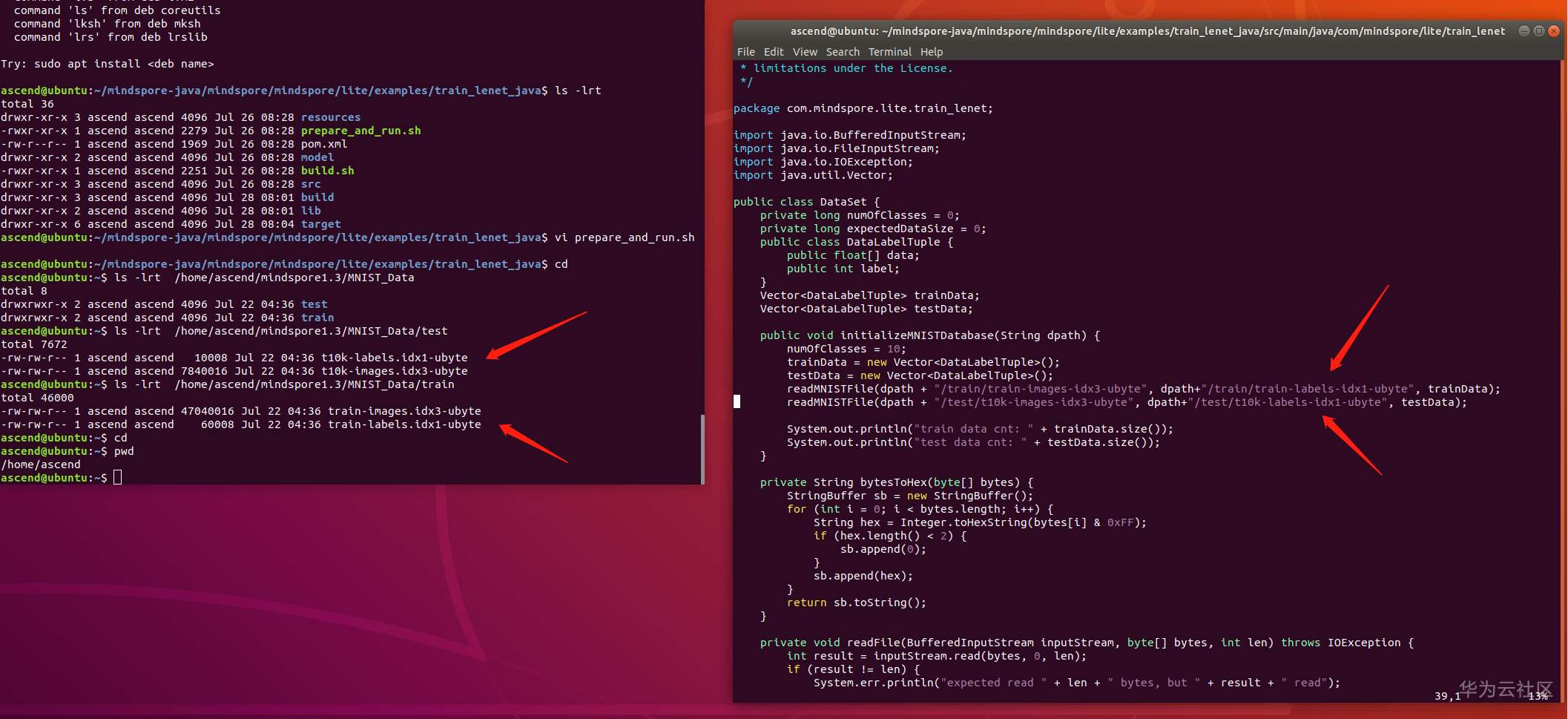
Task: Click 'private String bytesToHex' method line
Action: pyautogui.click(x=896, y=482)
